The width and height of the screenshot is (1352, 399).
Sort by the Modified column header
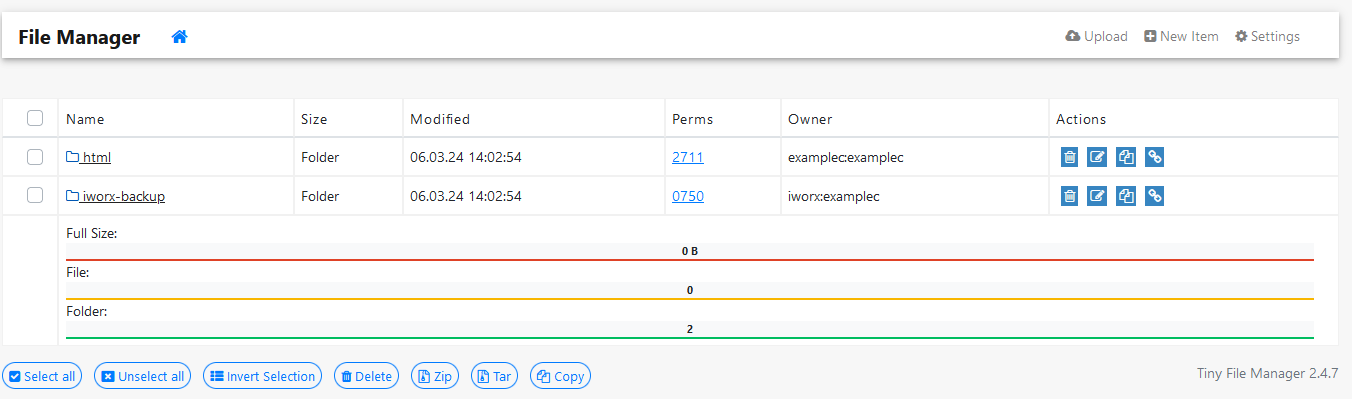tap(440, 119)
